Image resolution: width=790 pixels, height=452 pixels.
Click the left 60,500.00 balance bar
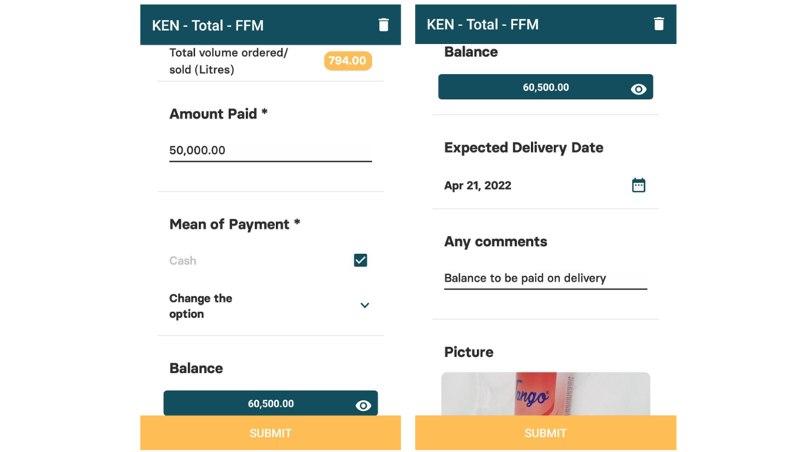pyautogui.click(x=258, y=403)
